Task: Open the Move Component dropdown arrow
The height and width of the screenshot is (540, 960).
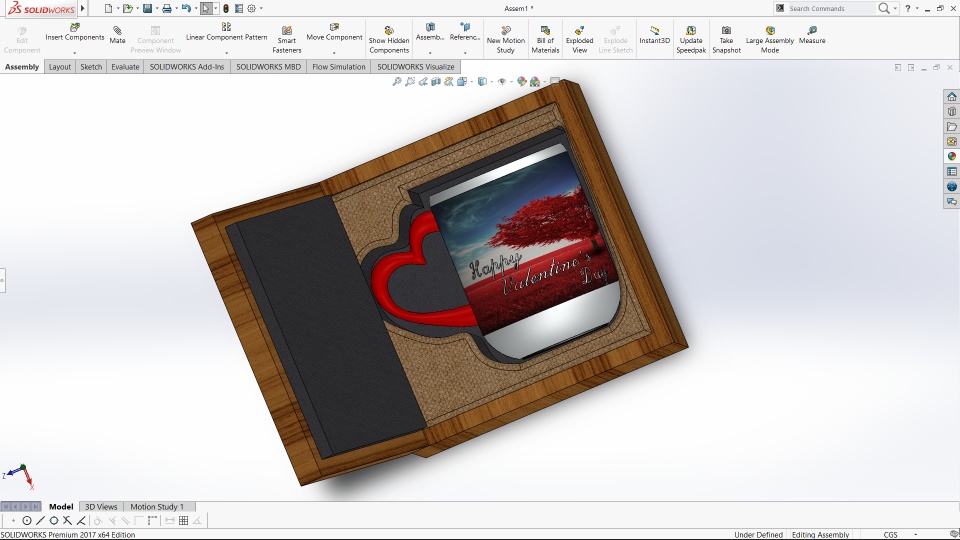Action: coord(334,52)
